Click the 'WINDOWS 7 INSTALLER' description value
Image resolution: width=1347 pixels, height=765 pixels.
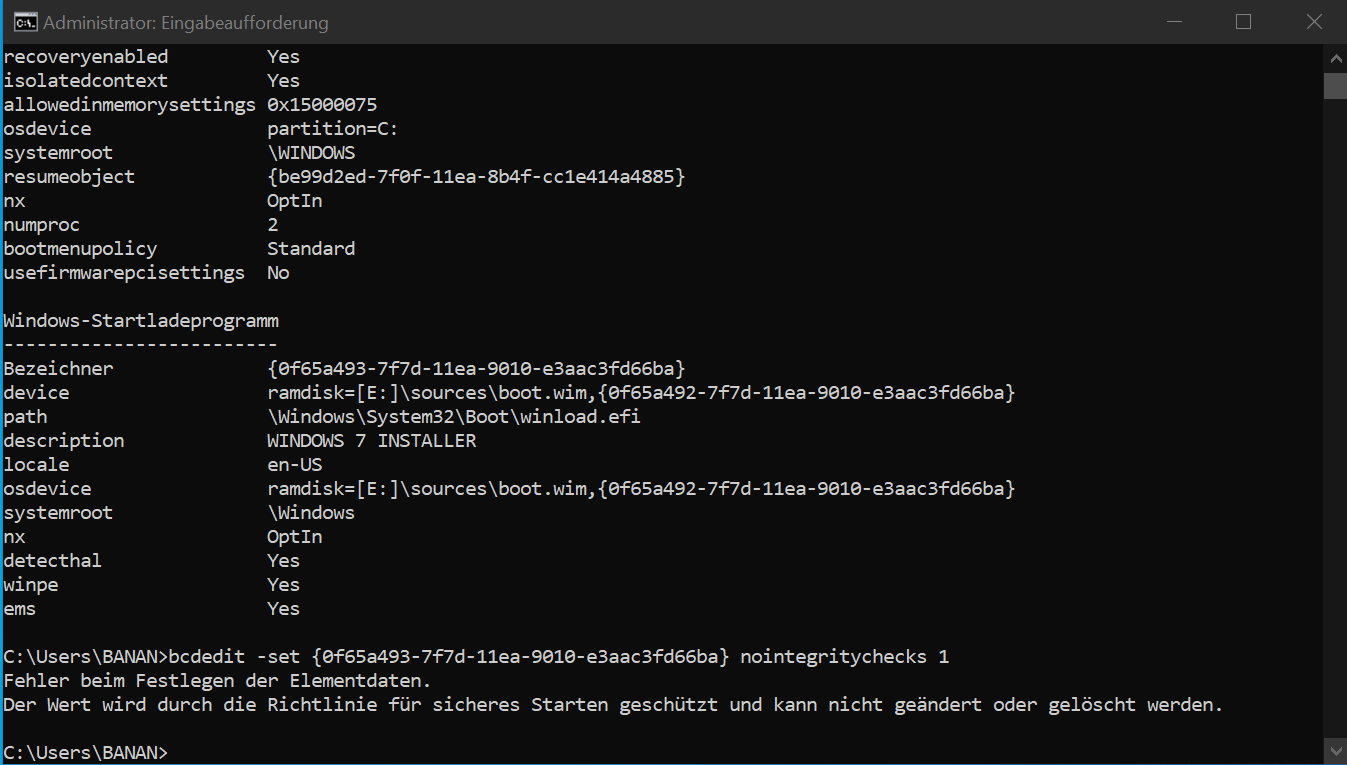(x=371, y=441)
